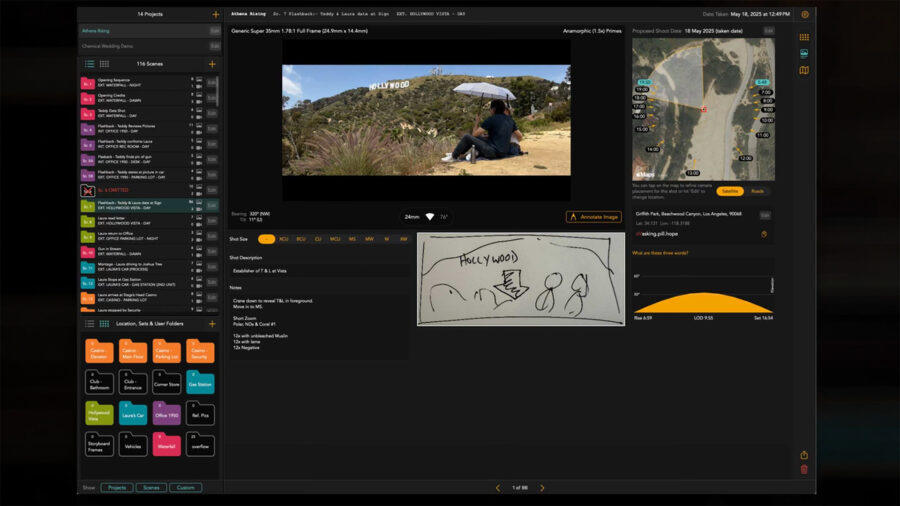
Task: Add a new project with plus icon
Action: [x=216, y=14]
